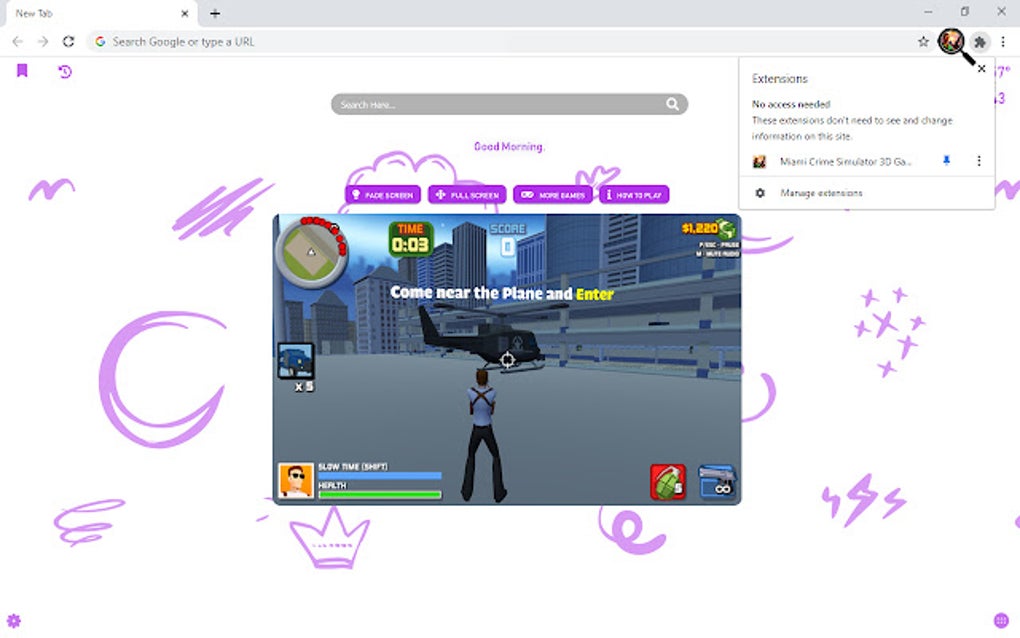This screenshot has width=1020, height=638.
Task: Open the Chrome three-dot menu
Action: 1003,42
